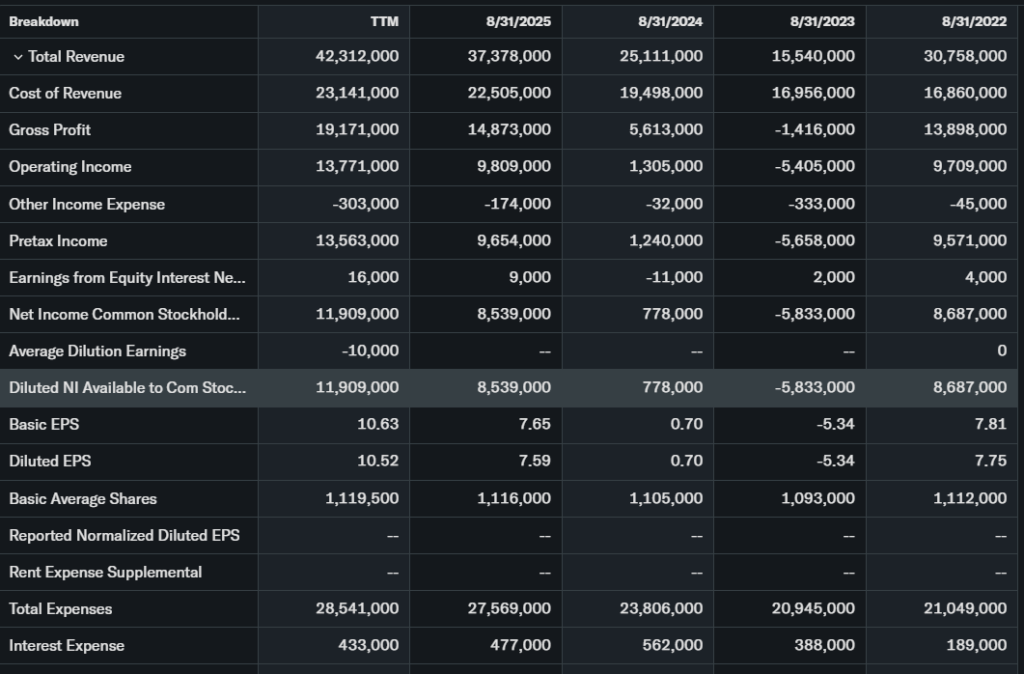Screen dimensions: 1024x674
Task: Click the TTM Total Revenue value 42,312,000
Action: point(357,57)
